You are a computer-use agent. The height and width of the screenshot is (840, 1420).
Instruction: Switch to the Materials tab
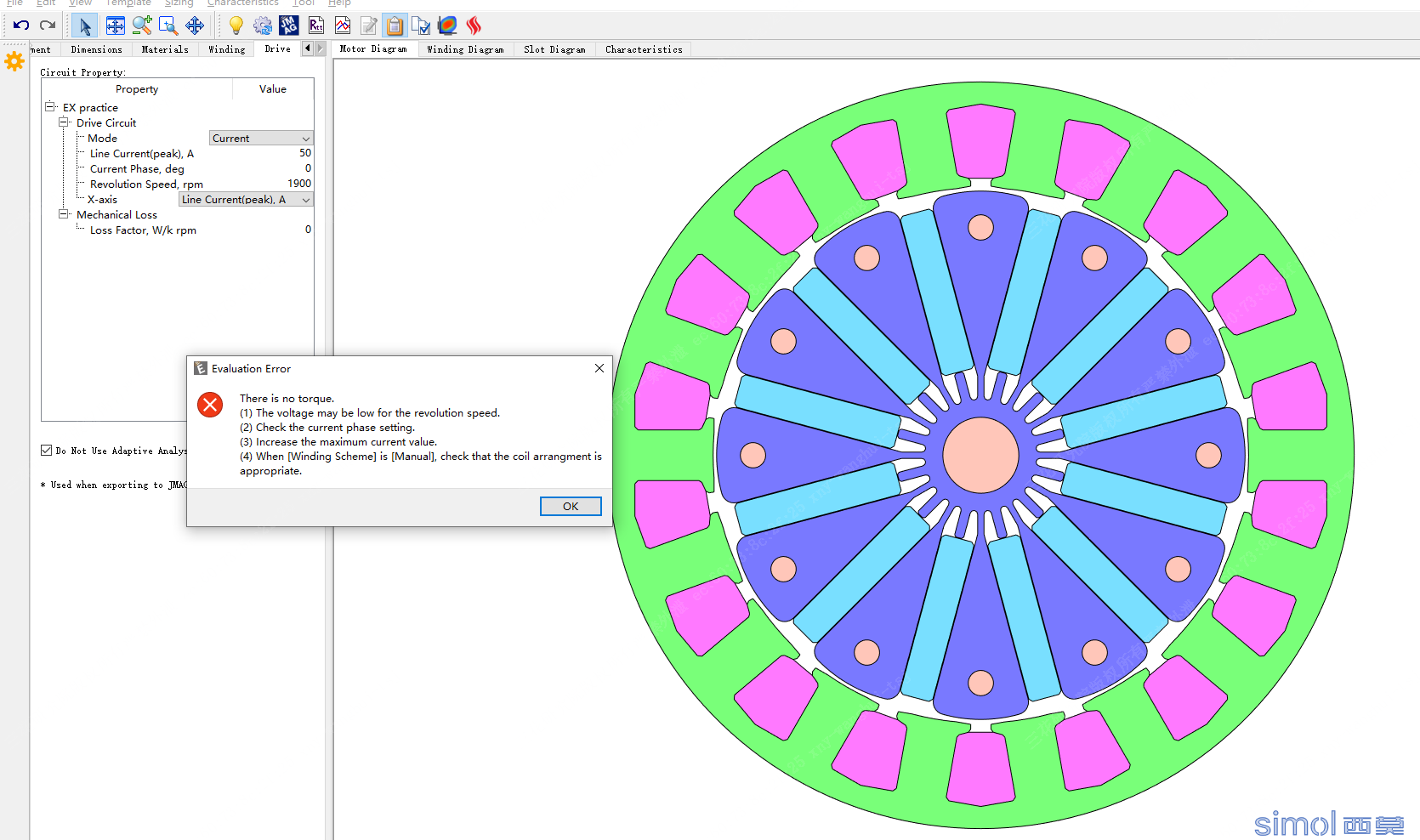(x=165, y=49)
